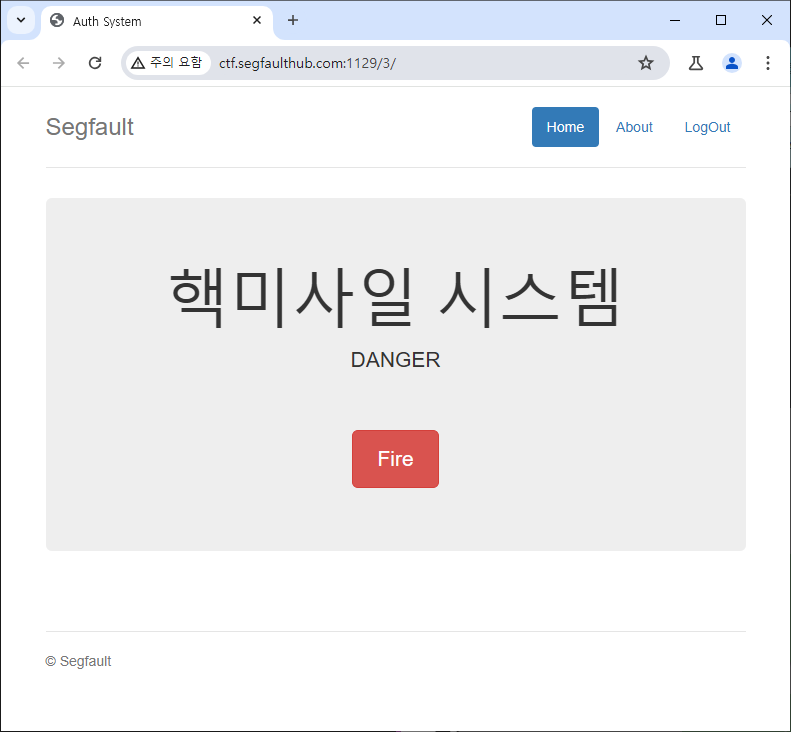Click the 핵미사일 시스템 heading
This screenshot has height=732, width=791.
click(x=395, y=298)
